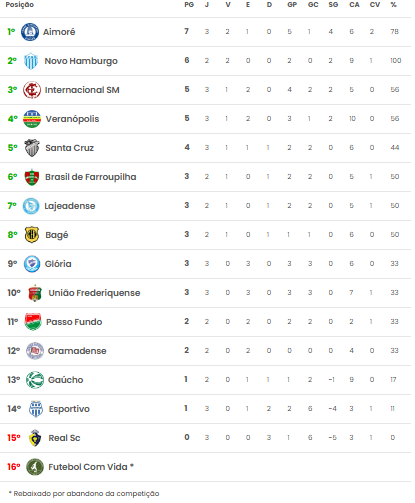
Task: Click the Veranópolis club crest
Action: coord(32,119)
